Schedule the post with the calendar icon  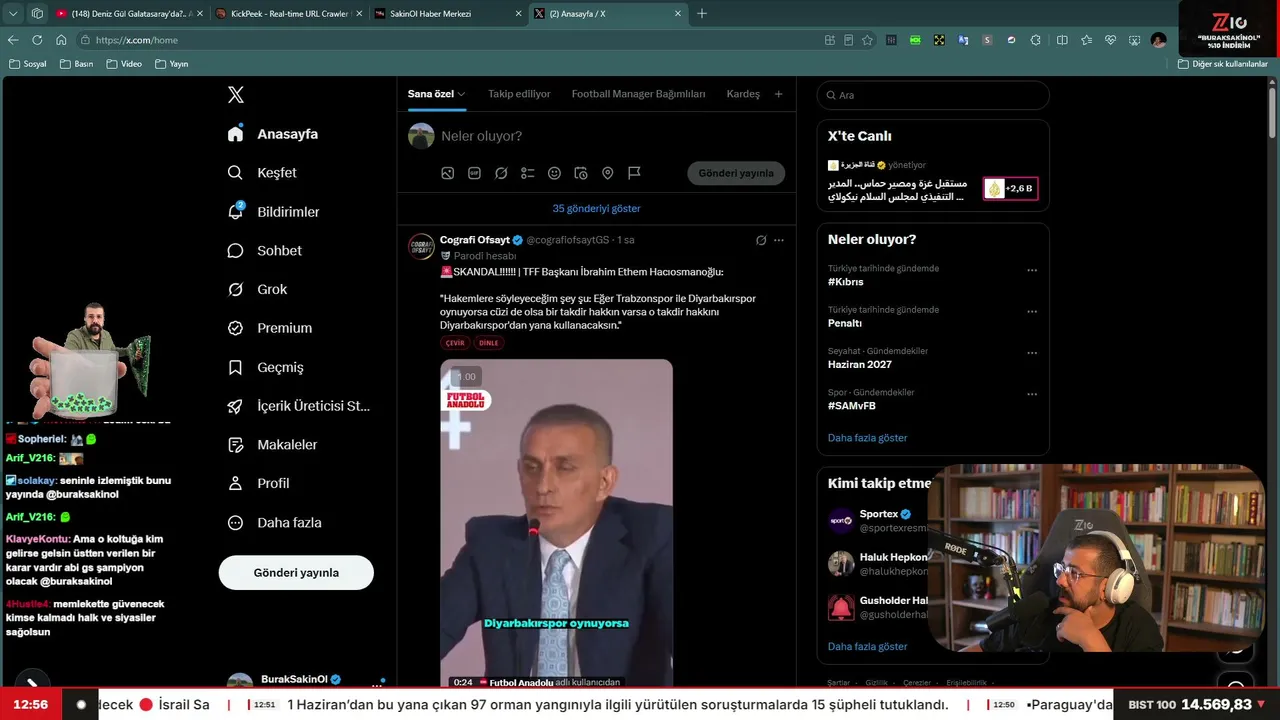pos(581,173)
